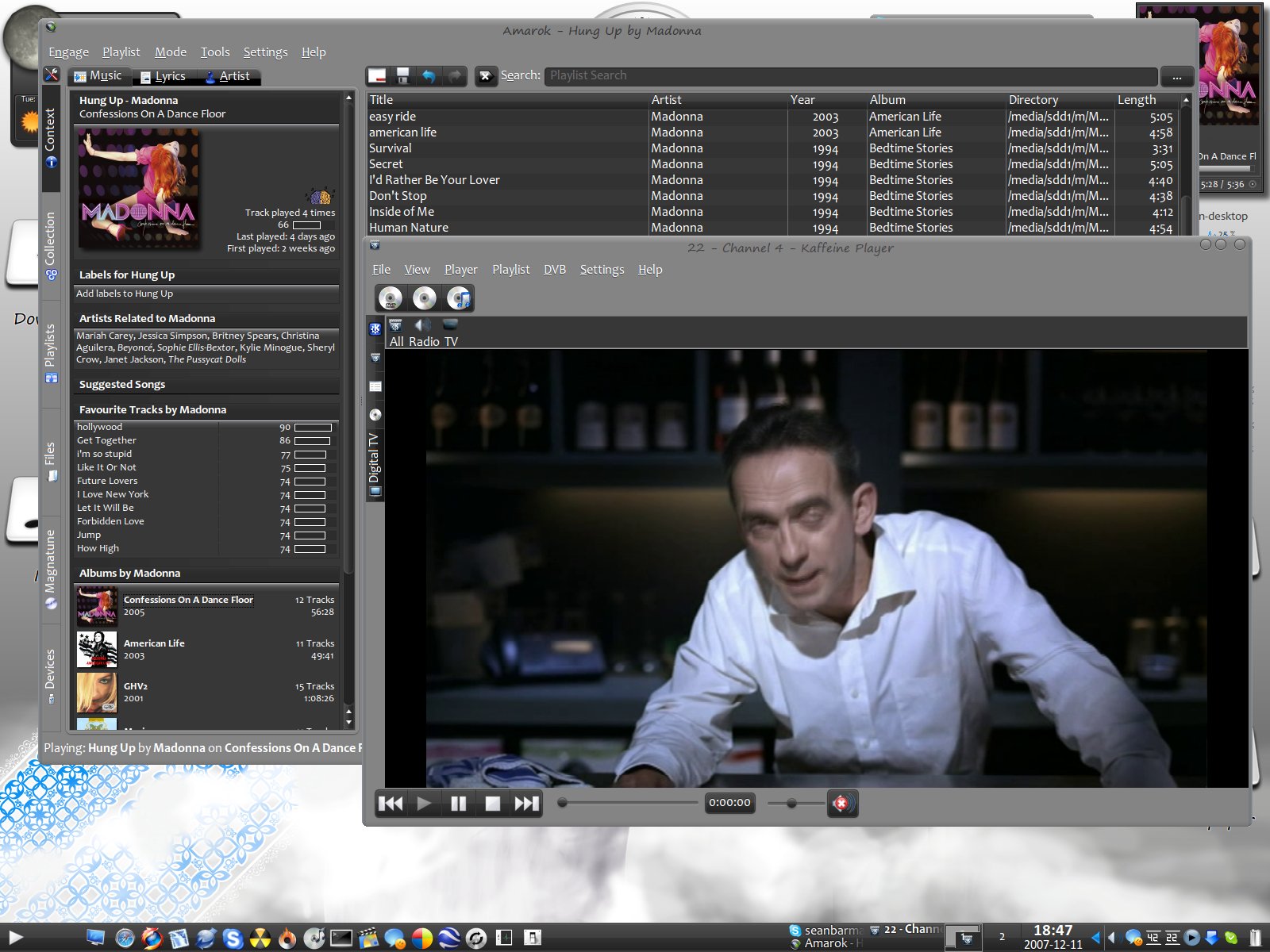Undo the last playlist change in Amarok
This screenshot has height=952, width=1270.
coord(429,76)
